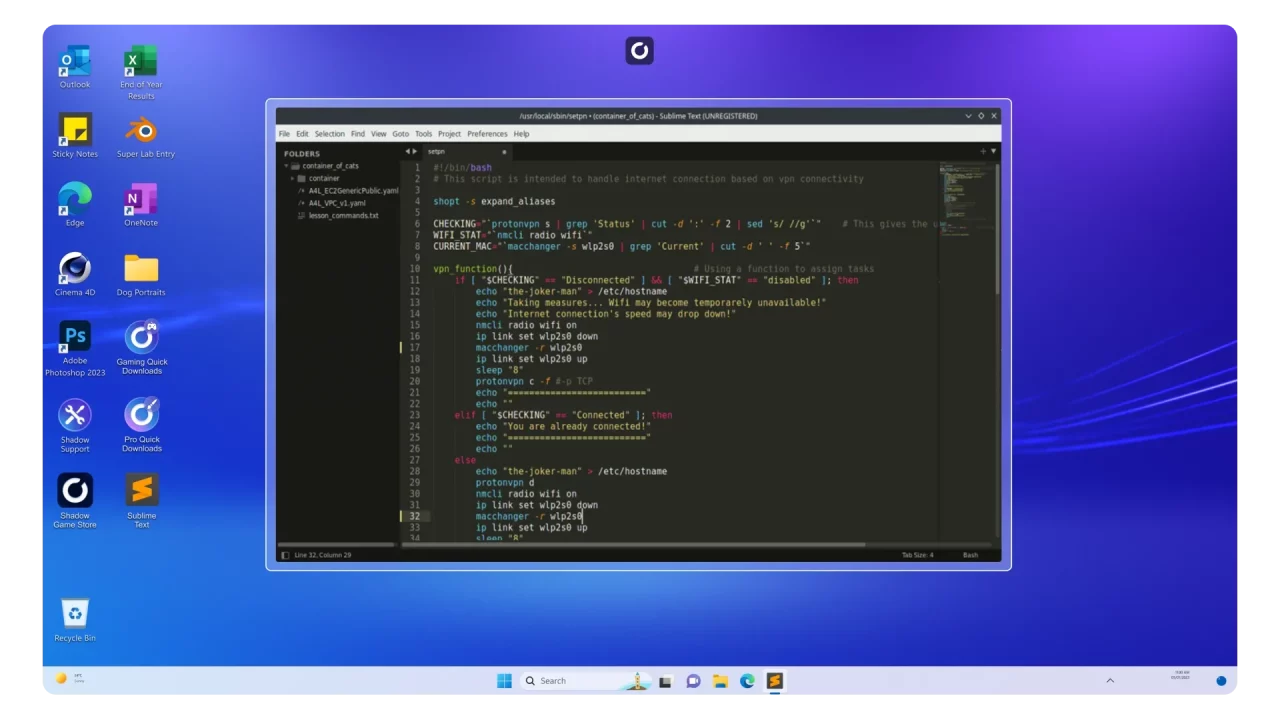Screen dimensions: 1280x720
Task: Click Sublime Text icon in the taskbar
Action: 774,681
